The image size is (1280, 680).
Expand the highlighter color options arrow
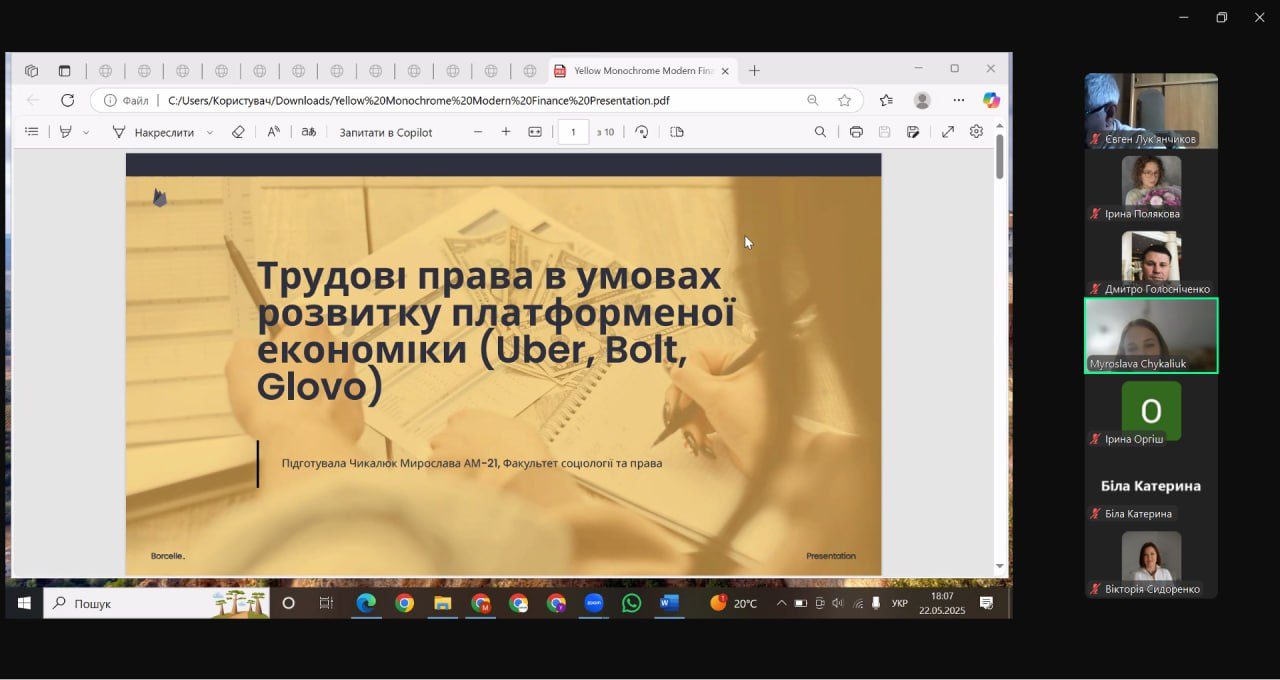tap(86, 132)
